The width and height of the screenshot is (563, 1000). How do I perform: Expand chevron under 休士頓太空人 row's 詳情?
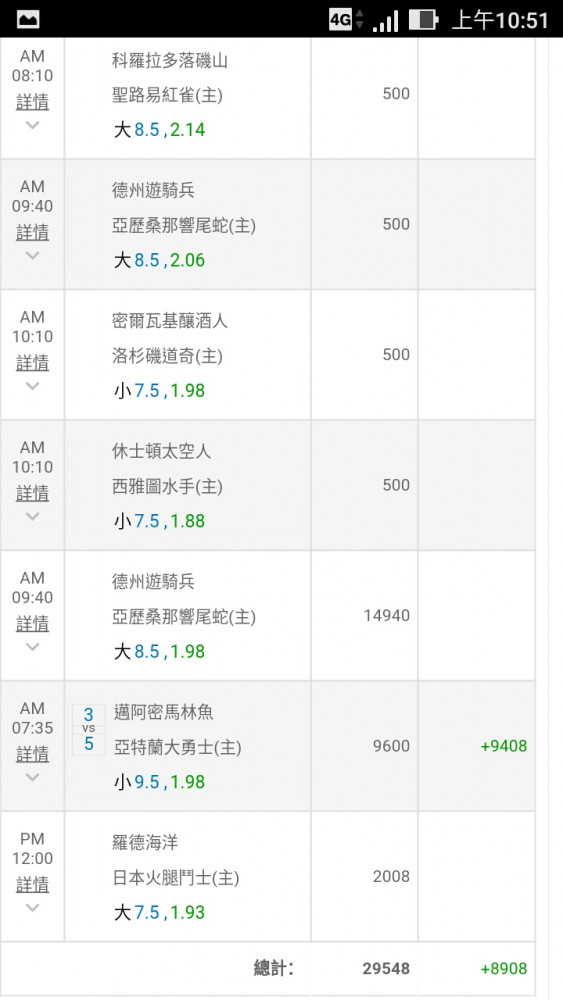[33, 516]
